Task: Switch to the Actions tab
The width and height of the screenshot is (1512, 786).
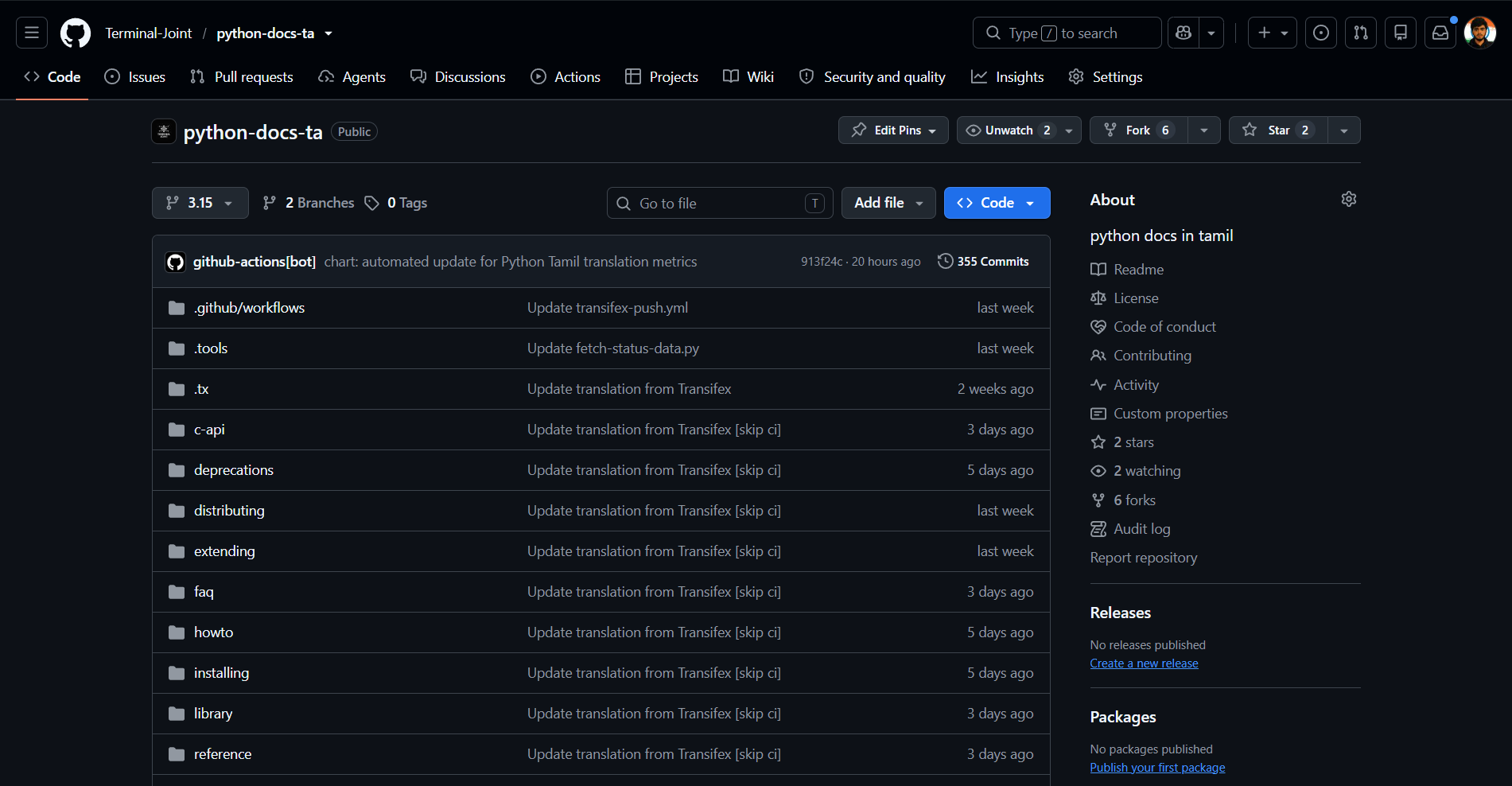Action: click(566, 77)
